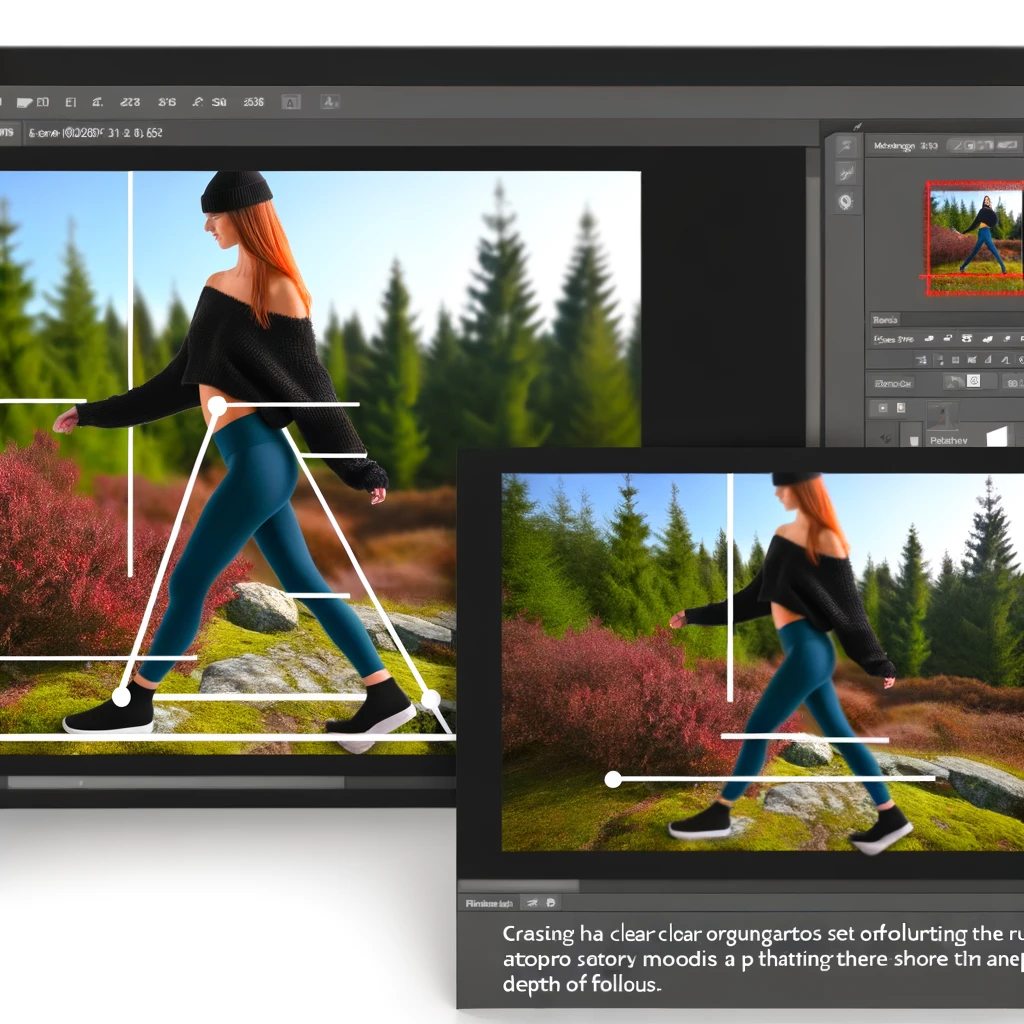1024x1024 pixels.
Task: Toggle the small square icon below 'Eleno Cx'
Action: pos(883,408)
